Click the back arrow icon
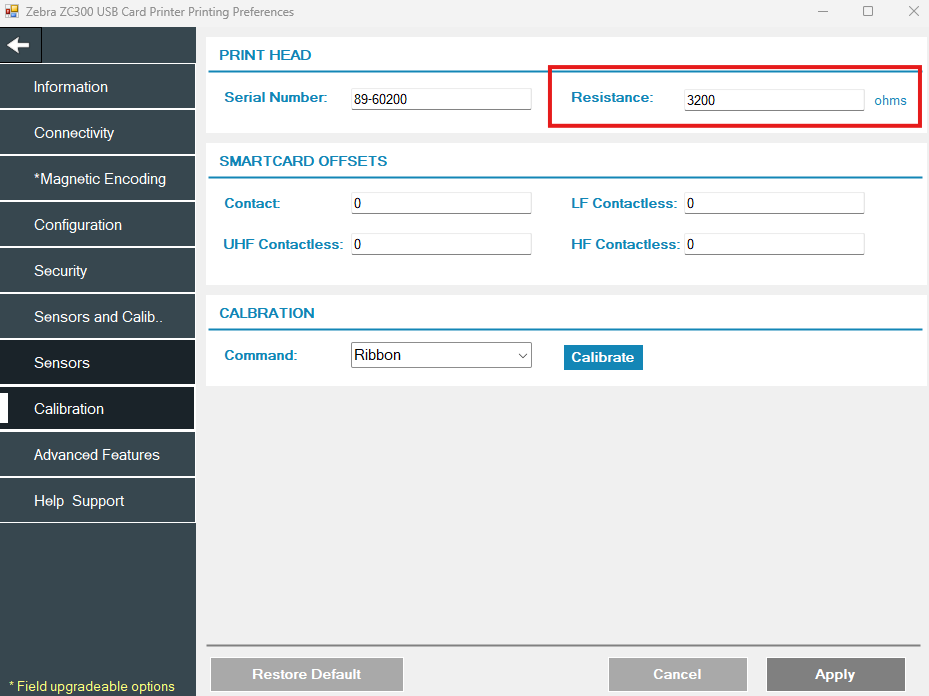The width and height of the screenshot is (929, 696). click(19, 45)
